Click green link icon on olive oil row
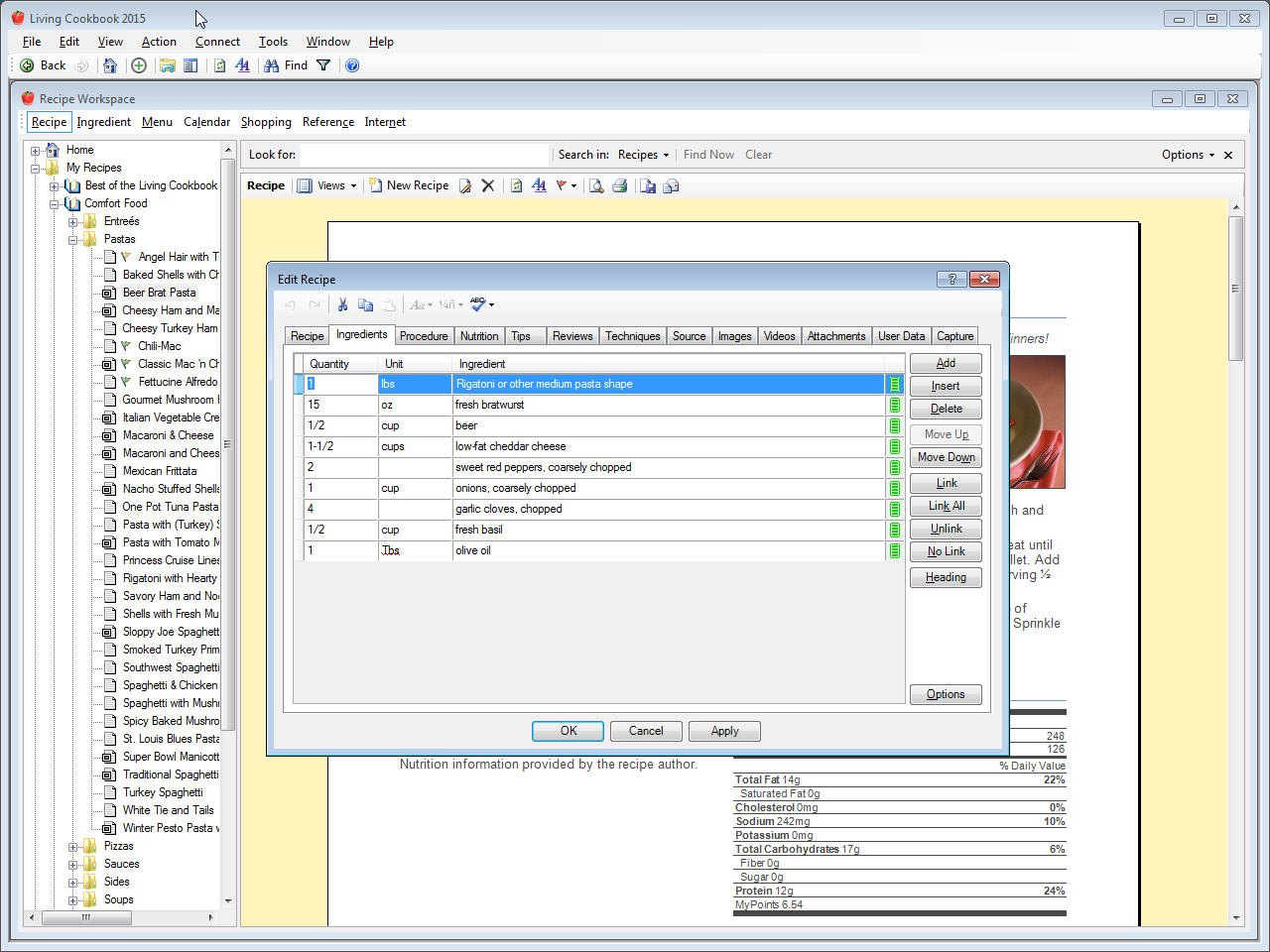The width and height of the screenshot is (1270, 952). [x=895, y=550]
